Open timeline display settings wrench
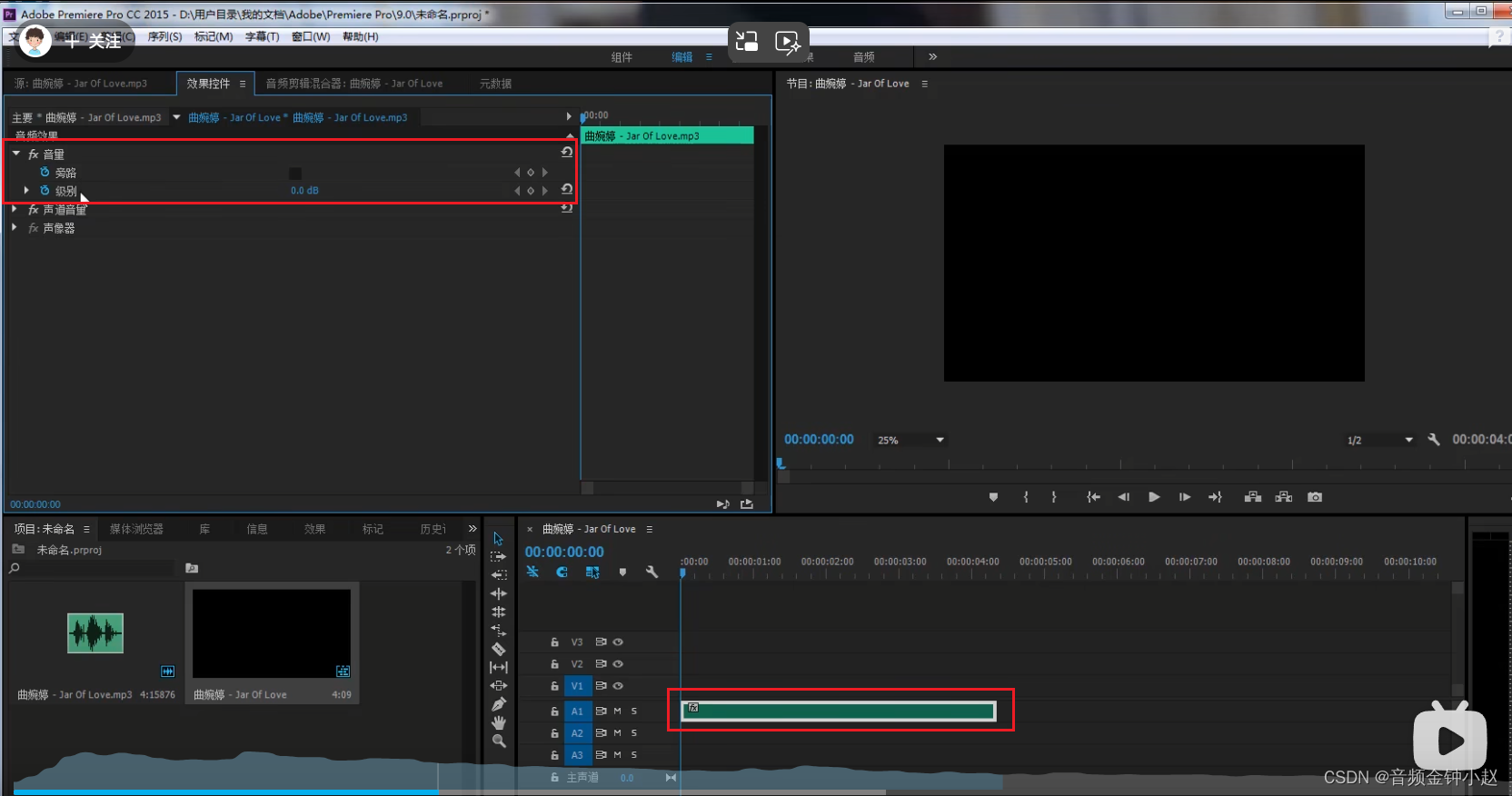 (x=652, y=572)
